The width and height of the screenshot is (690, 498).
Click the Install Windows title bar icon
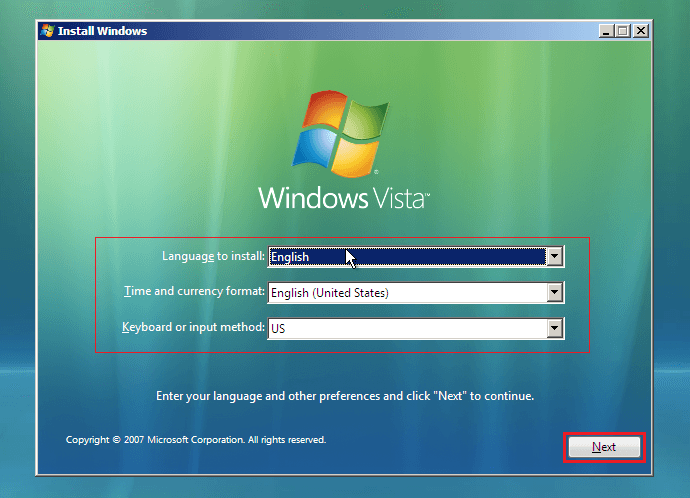(47, 31)
